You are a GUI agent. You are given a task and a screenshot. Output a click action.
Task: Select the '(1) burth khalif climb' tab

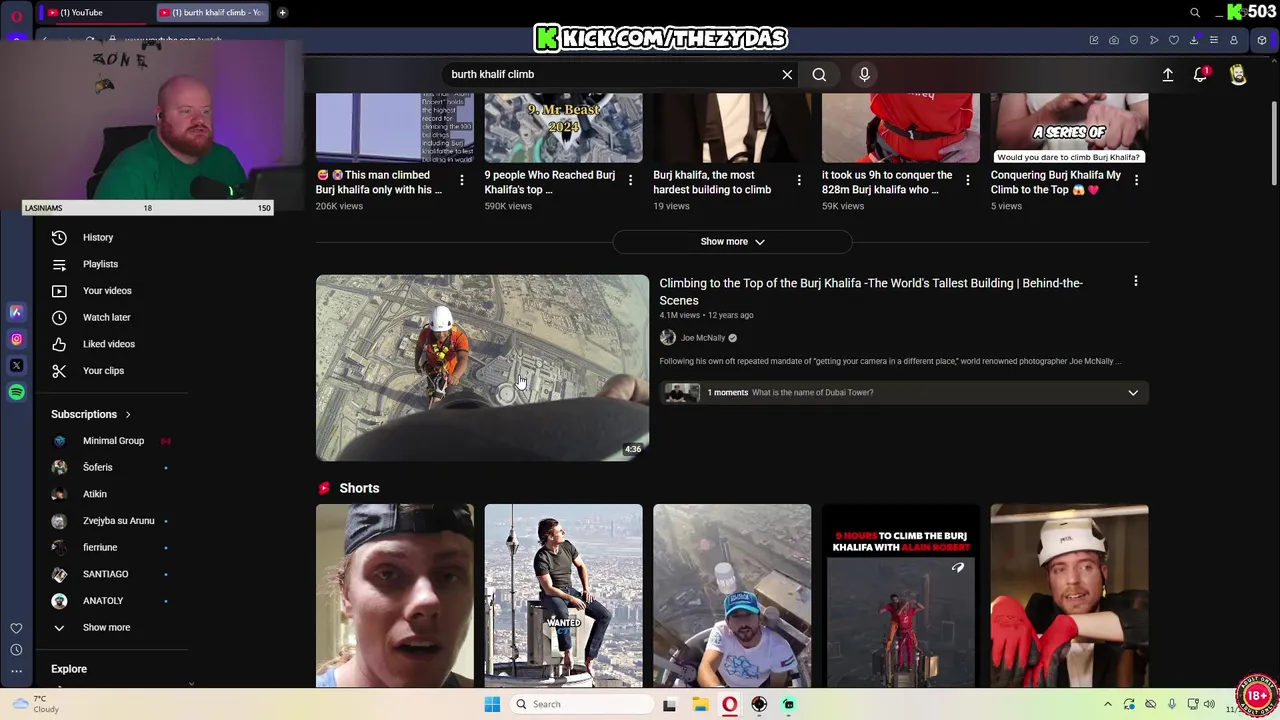[214, 13]
